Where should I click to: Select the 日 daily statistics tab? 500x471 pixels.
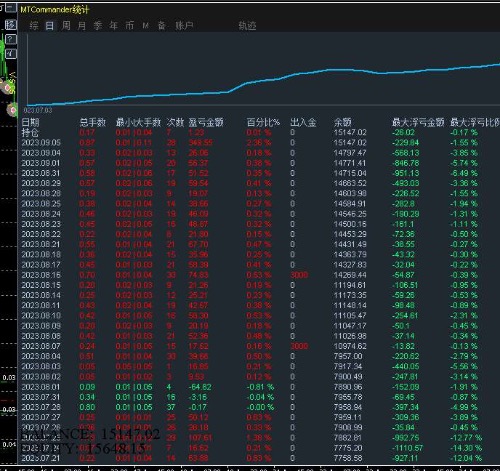[x=50, y=26]
